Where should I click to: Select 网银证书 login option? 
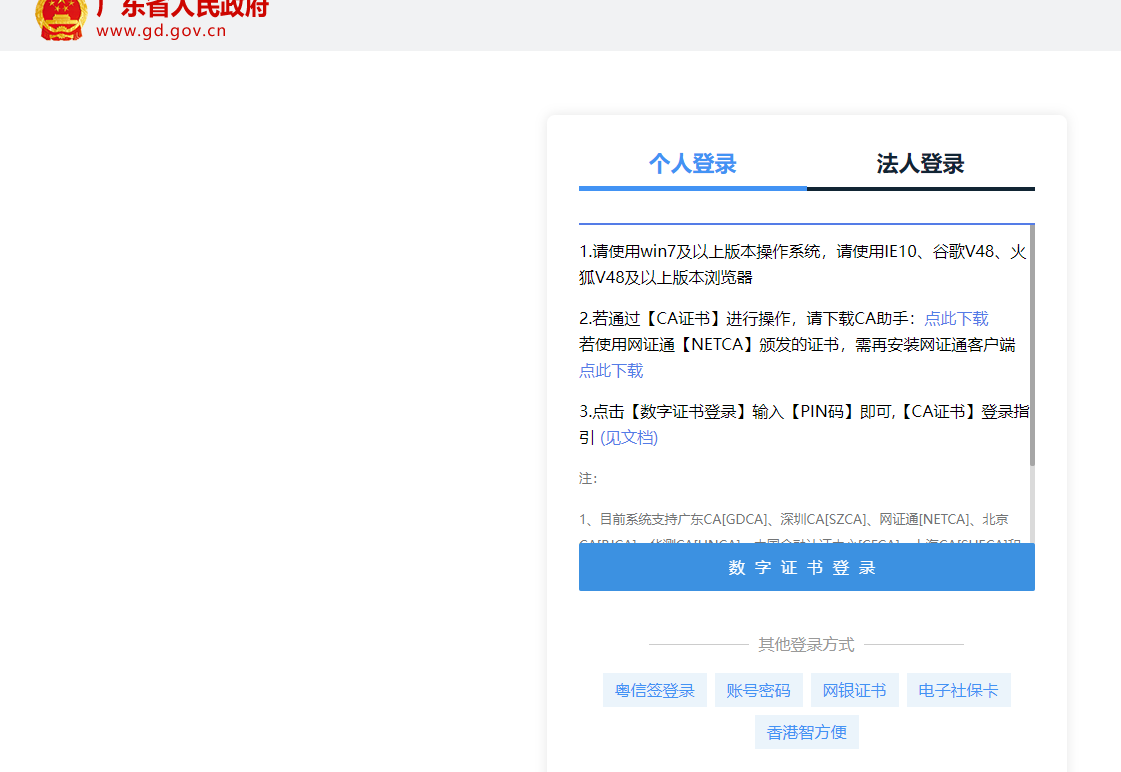click(x=854, y=691)
